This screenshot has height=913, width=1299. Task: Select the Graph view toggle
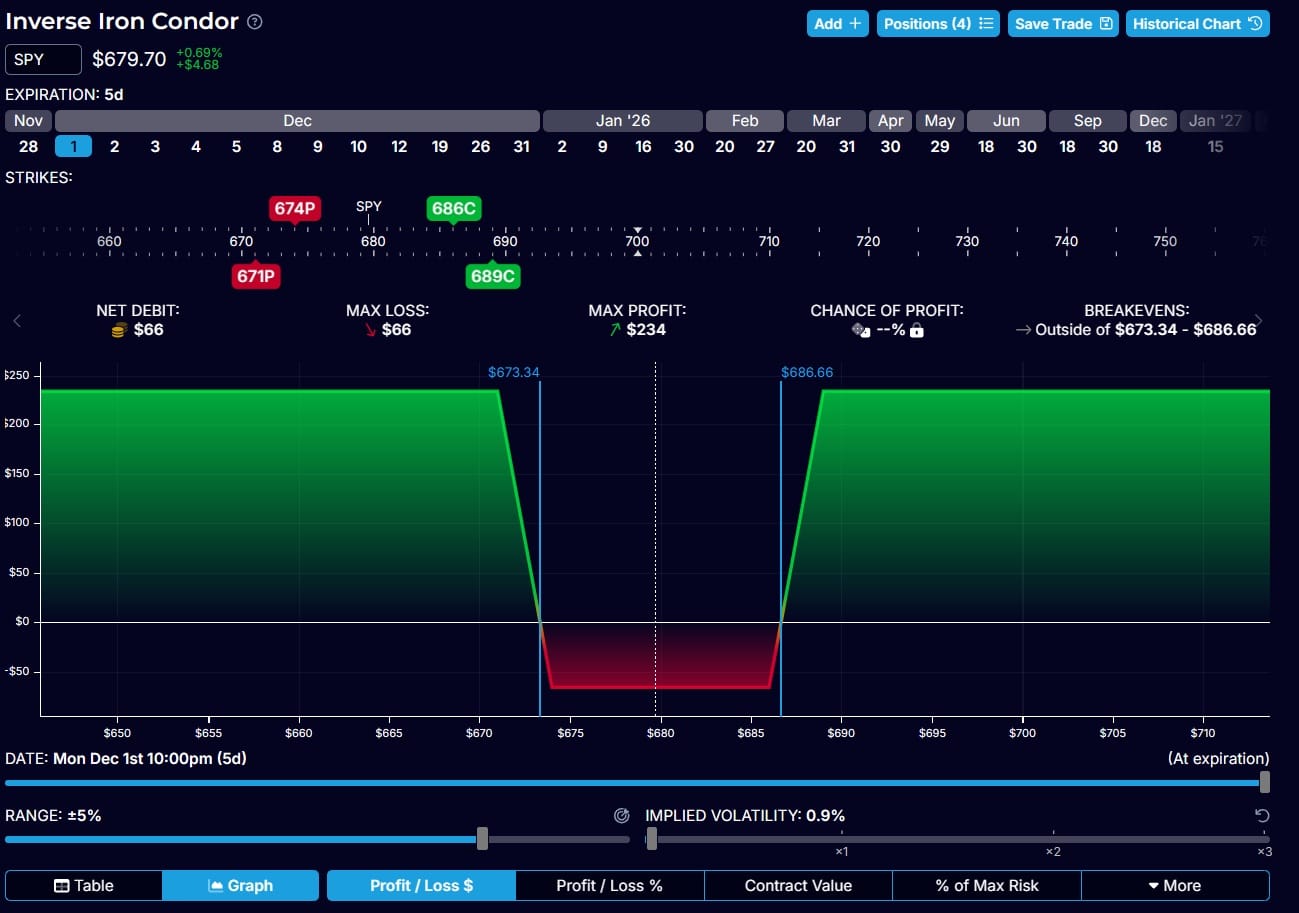point(240,886)
